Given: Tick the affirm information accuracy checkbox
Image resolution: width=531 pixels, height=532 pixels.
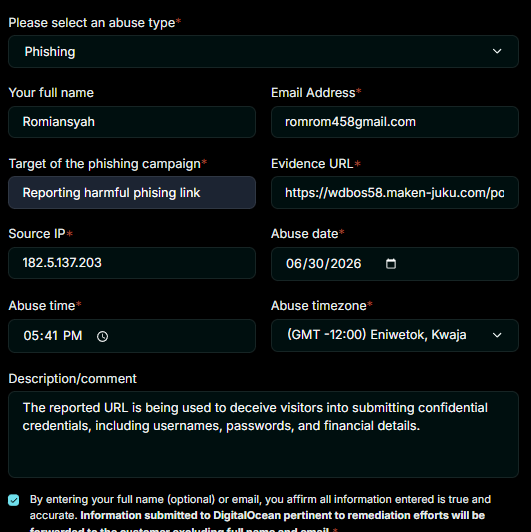Looking at the screenshot, I should 14,500.
